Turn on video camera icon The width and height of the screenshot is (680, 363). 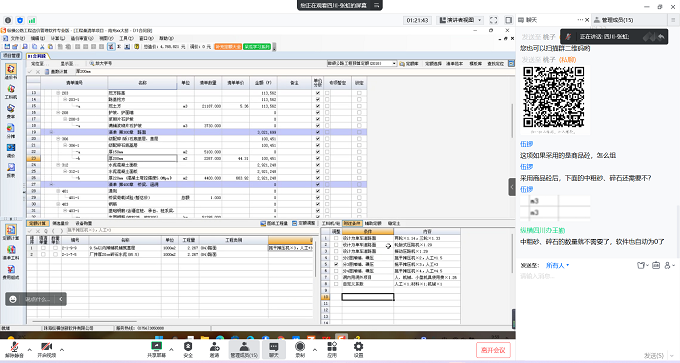coord(46,349)
